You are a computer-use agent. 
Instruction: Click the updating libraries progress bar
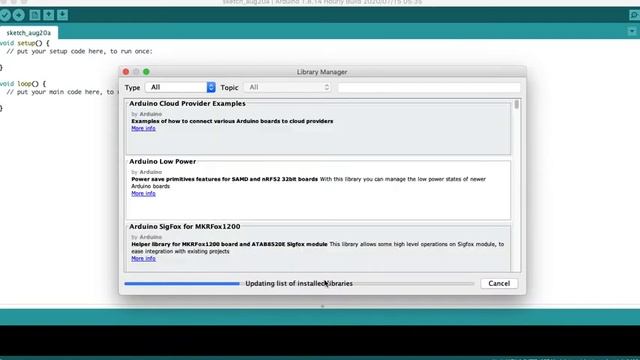pos(299,284)
